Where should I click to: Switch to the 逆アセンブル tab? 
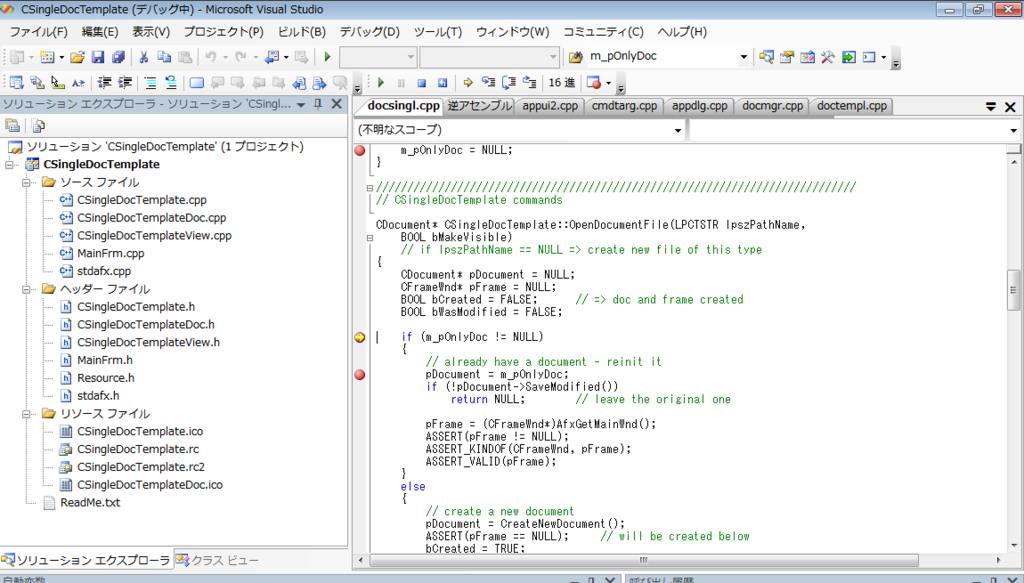[x=479, y=106]
